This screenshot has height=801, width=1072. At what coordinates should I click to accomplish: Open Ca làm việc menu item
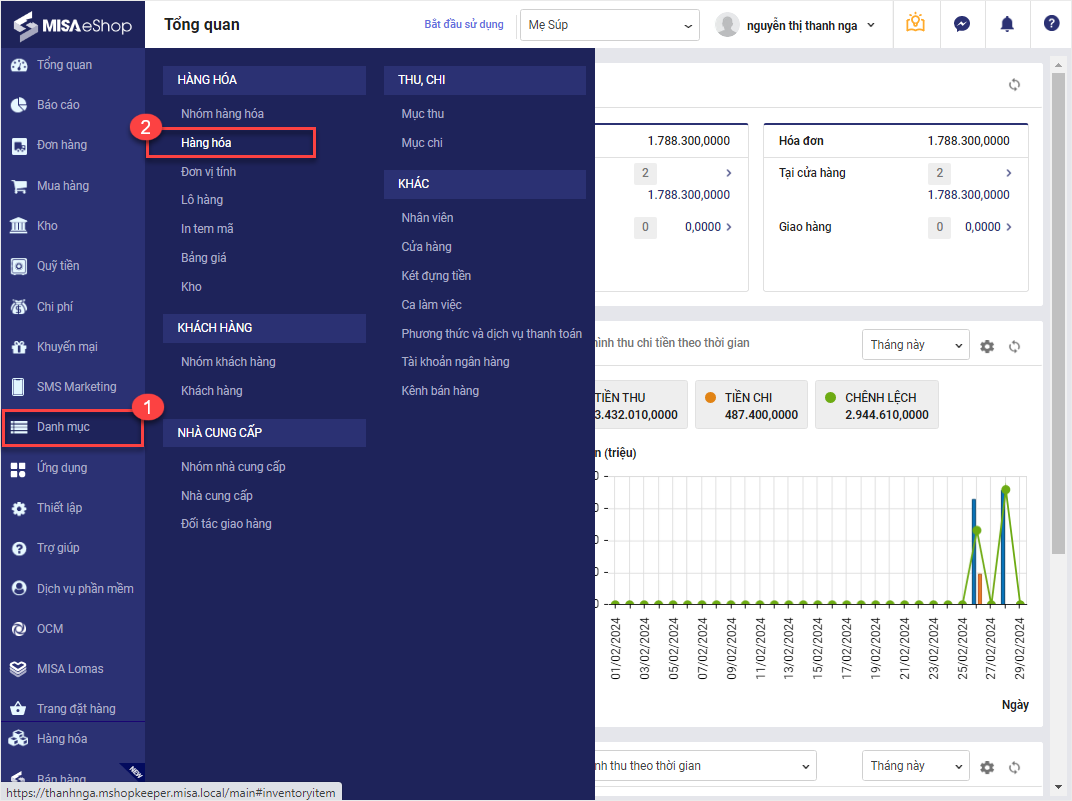tap(431, 305)
